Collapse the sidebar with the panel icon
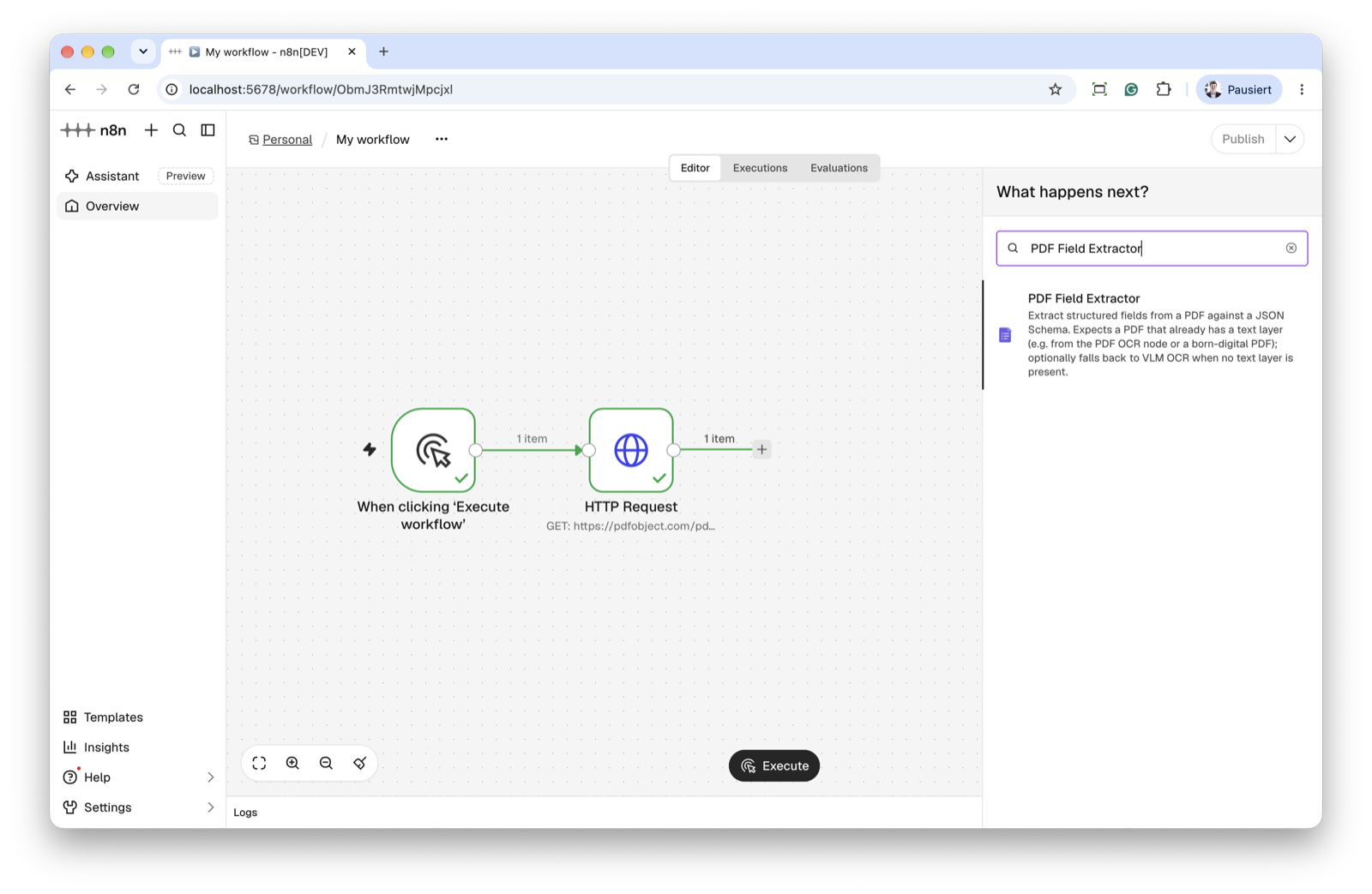The image size is (1372, 894). [x=208, y=130]
